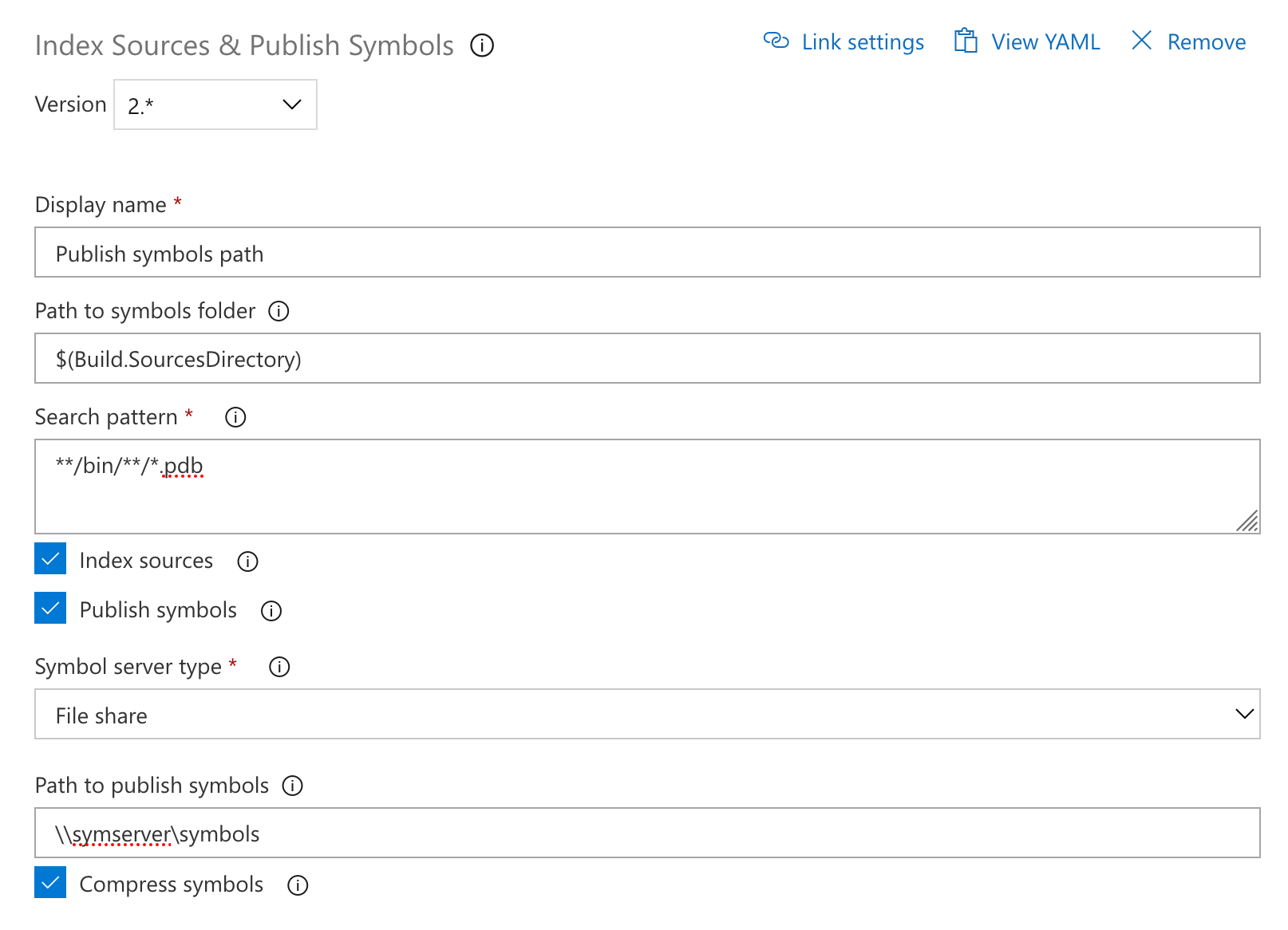Click info icon beside Index sources checkbox
The height and width of the screenshot is (930, 1288).
point(248,562)
